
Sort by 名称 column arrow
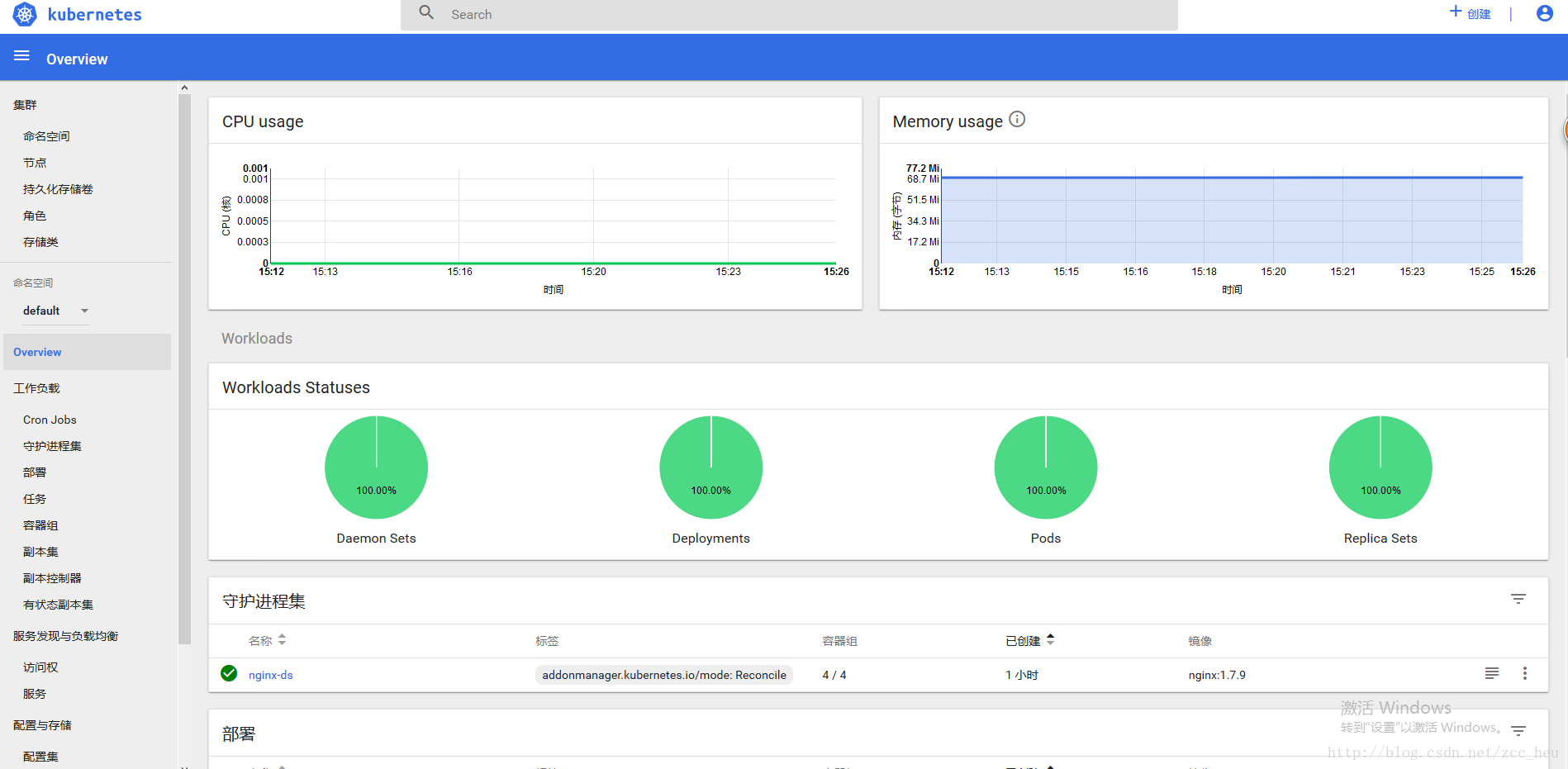[282, 639]
